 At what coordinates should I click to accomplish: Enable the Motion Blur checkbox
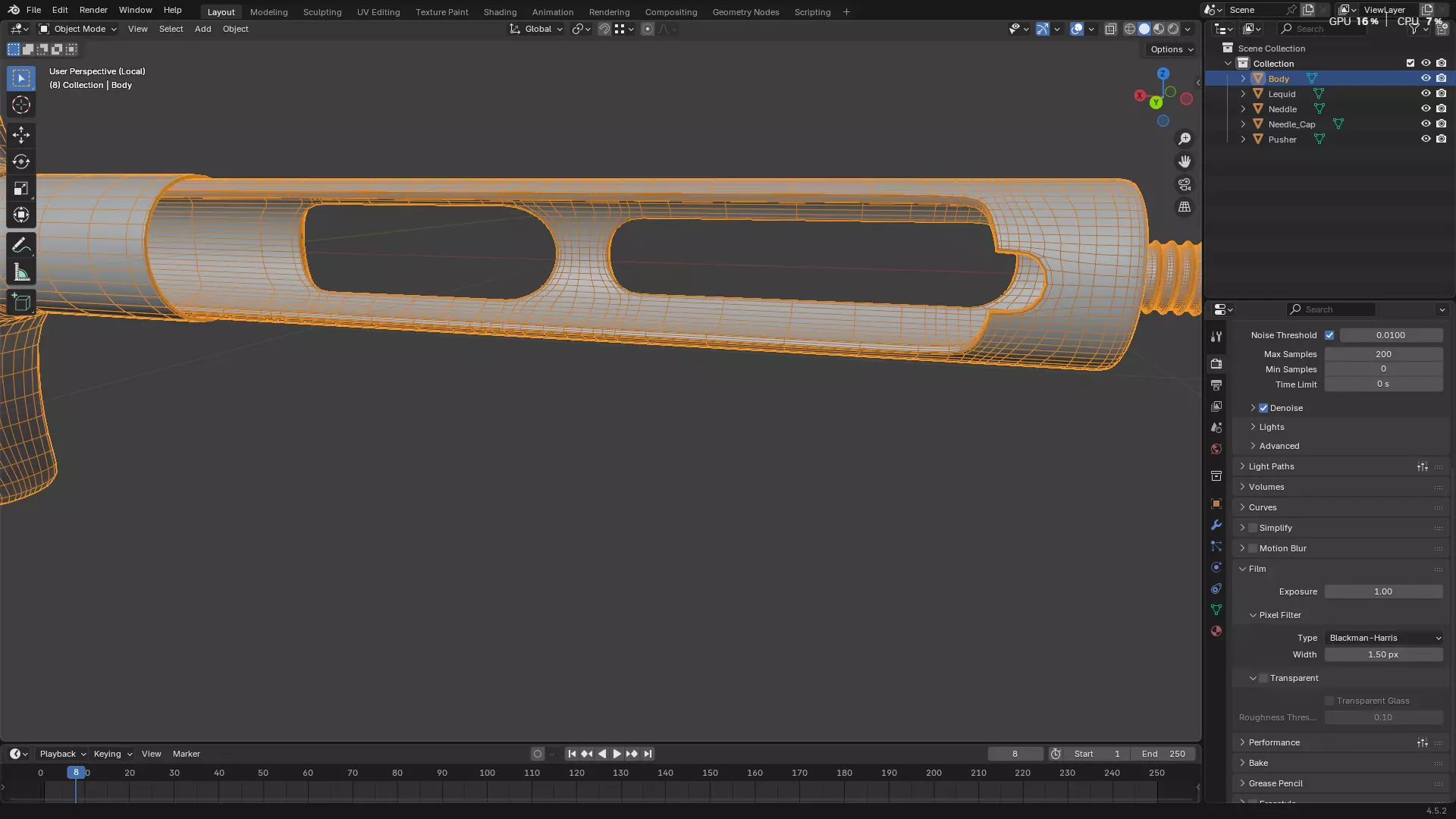[x=1253, y=548]
